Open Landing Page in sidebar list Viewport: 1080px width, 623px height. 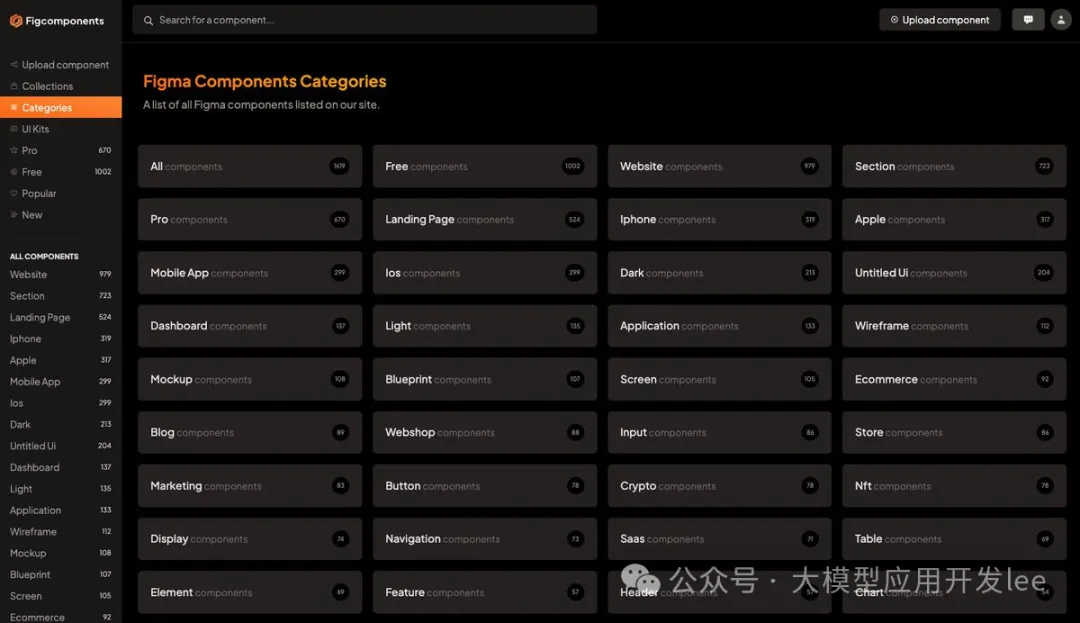61,317
